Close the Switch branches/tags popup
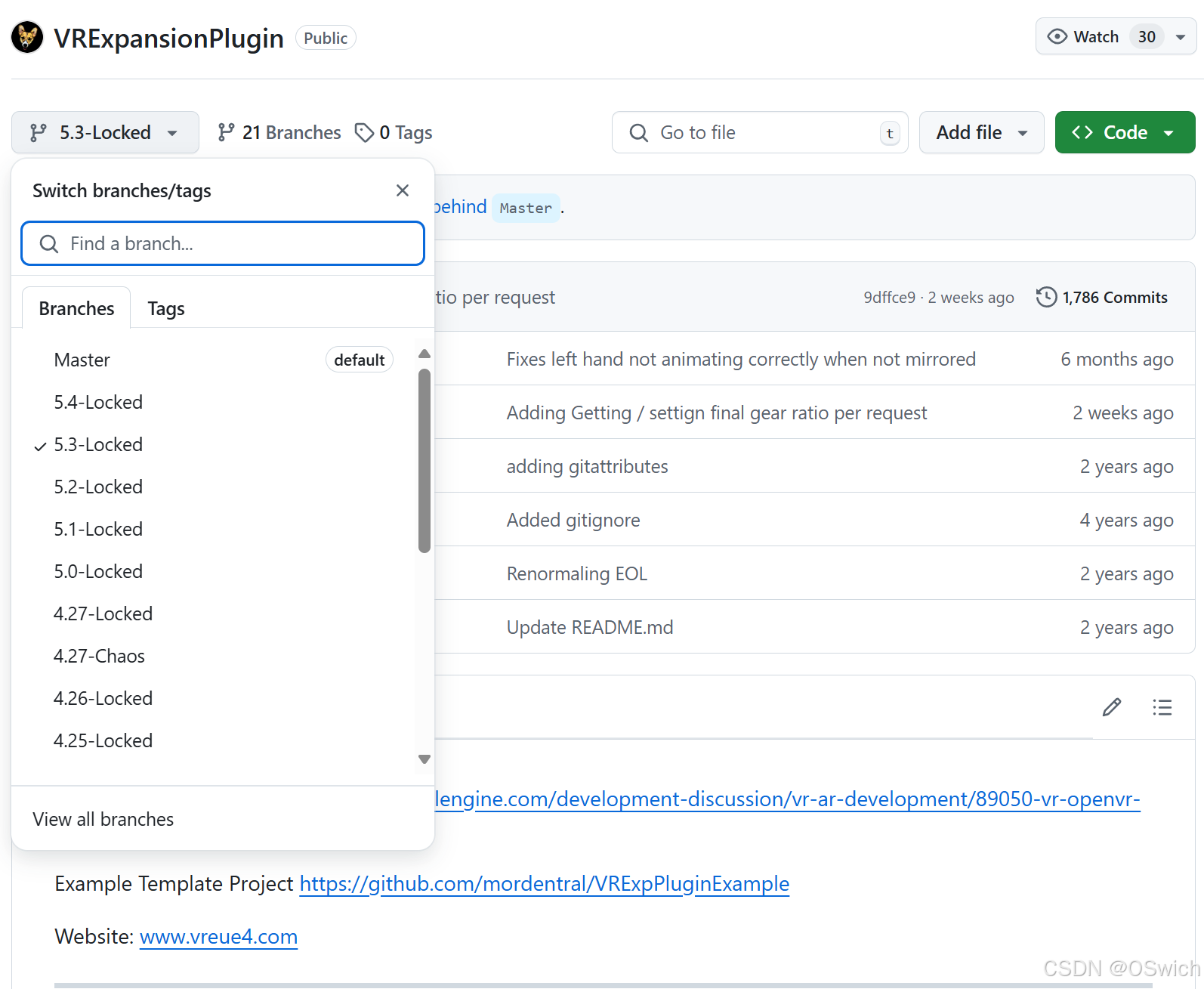The width and height of the screenshot is (1204, 989). (403, 190)
